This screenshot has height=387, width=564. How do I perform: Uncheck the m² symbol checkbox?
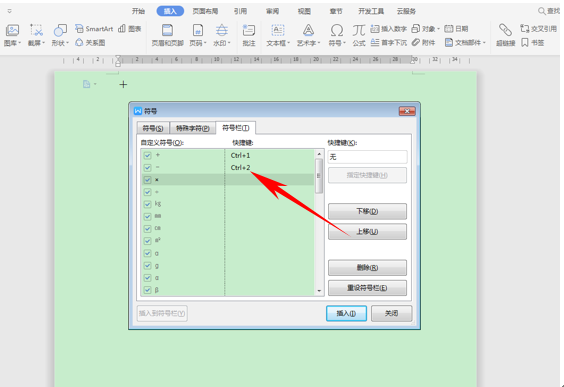click(x=147, y=241)
